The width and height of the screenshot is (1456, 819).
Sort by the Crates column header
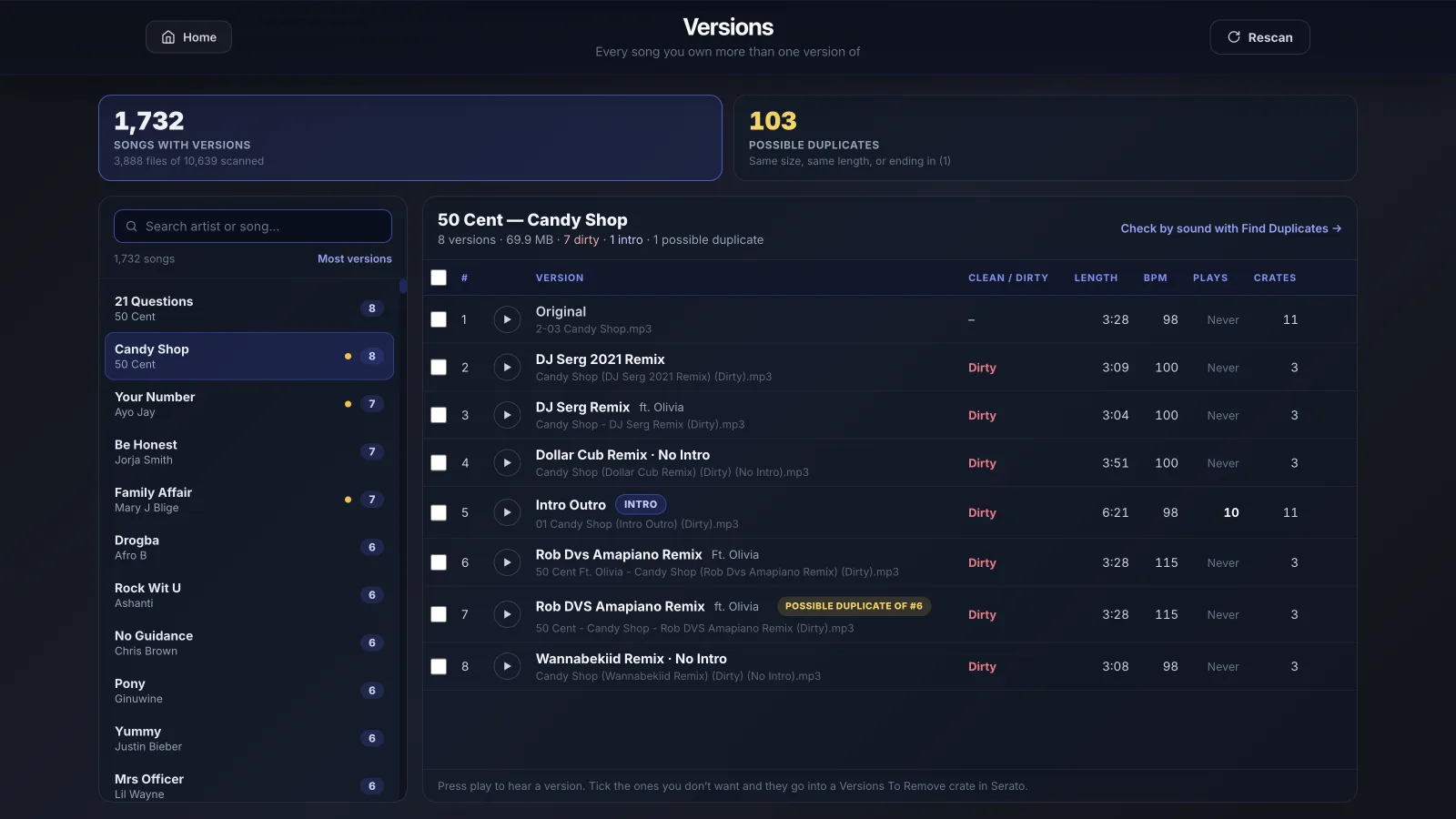pos(1275,278)
